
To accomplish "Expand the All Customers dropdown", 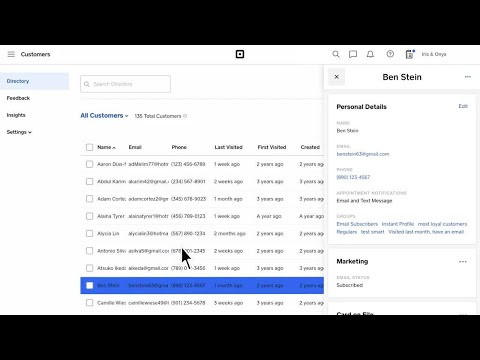I will click(x=104, y=116).
